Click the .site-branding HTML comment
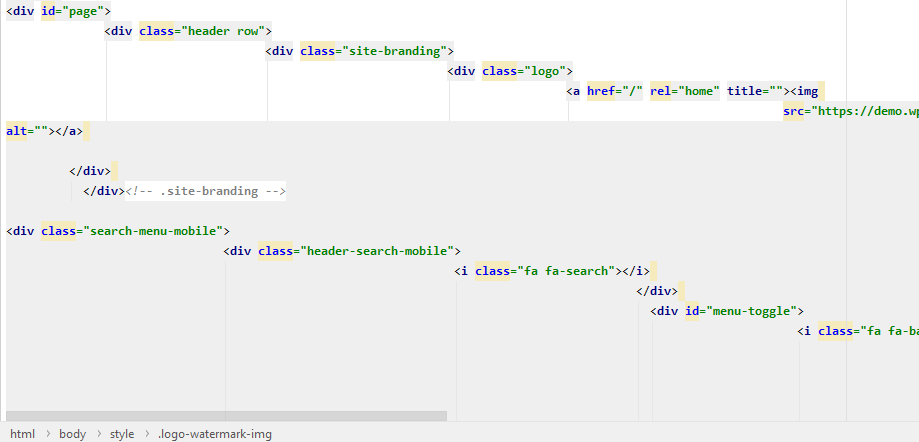The height and width of the screenshot is (442, 919). pos(205,191)
